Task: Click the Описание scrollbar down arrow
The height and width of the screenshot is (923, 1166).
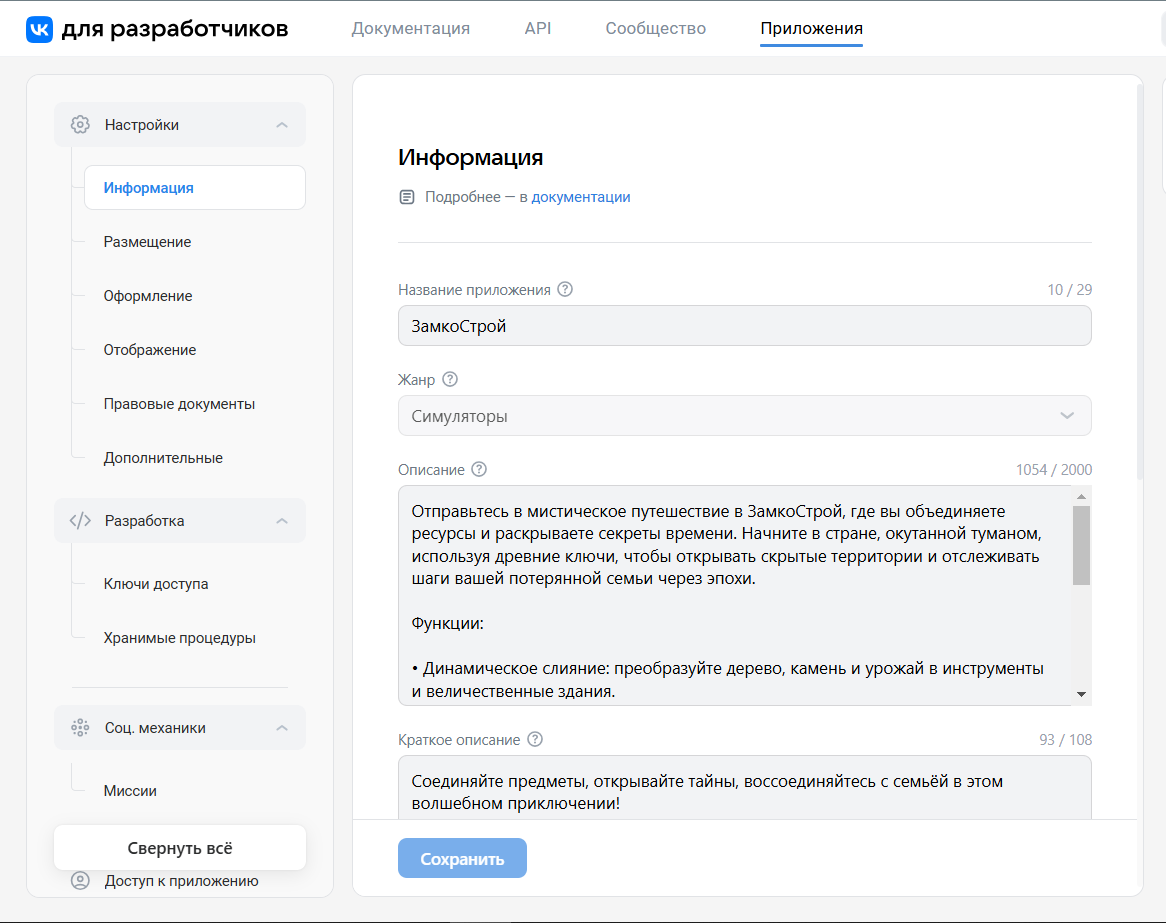Action: tap(1081, 694)
